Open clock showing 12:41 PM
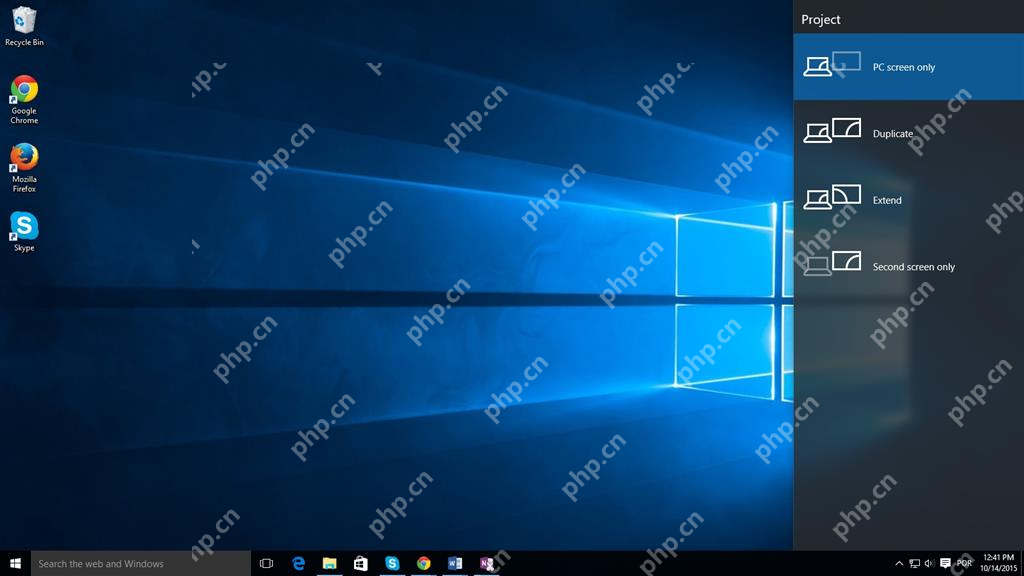 pos(999,563)
